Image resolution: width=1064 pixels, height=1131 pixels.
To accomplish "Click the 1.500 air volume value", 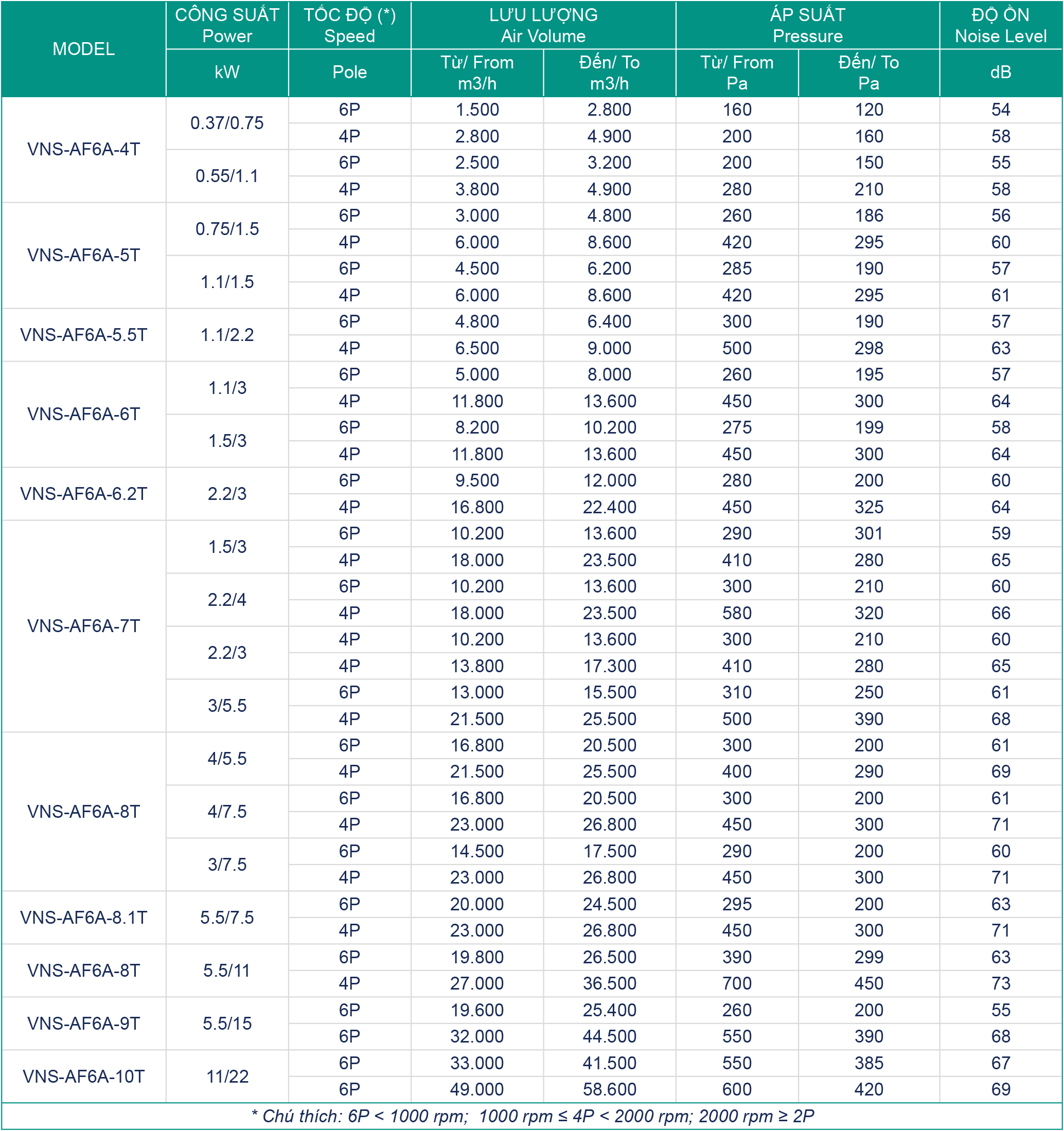I will 477,110.
